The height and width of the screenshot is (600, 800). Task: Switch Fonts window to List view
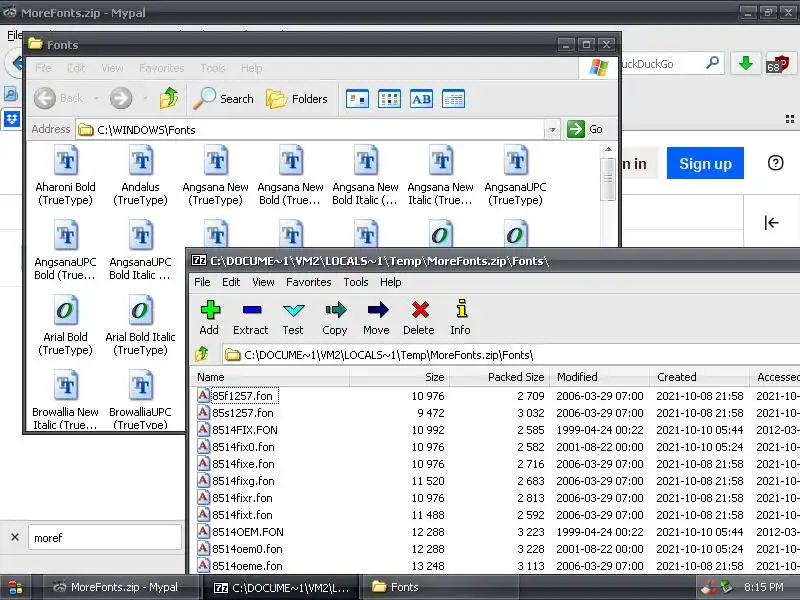pos(389,98)
